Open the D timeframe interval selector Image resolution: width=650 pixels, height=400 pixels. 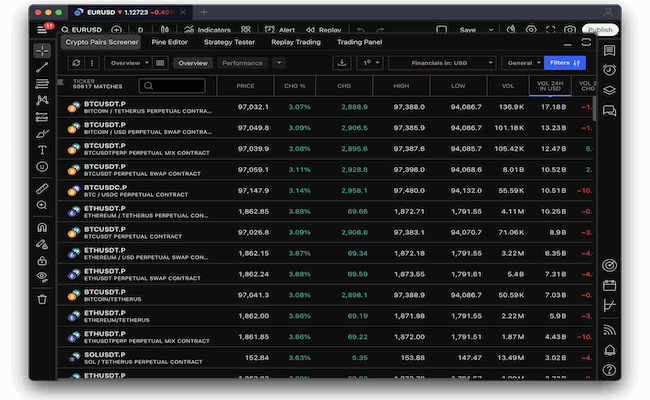[141, 30]
